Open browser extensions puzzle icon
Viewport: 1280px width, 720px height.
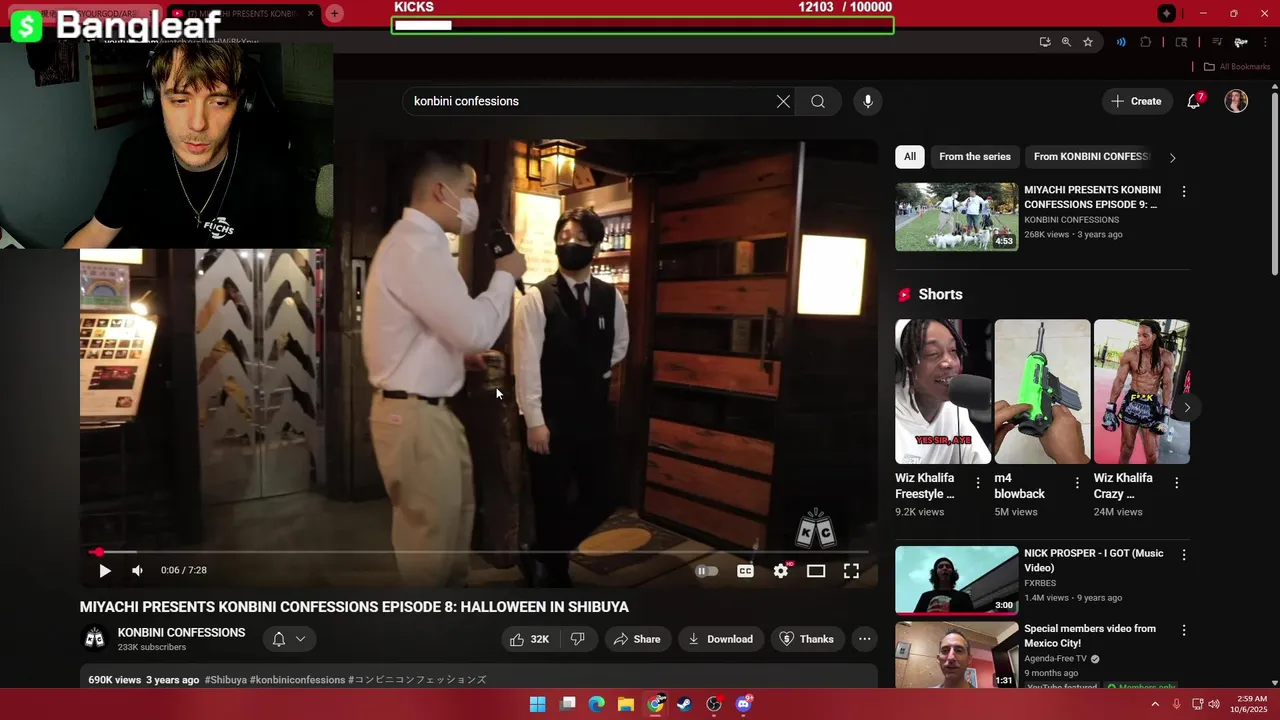tap(1146, 42)
